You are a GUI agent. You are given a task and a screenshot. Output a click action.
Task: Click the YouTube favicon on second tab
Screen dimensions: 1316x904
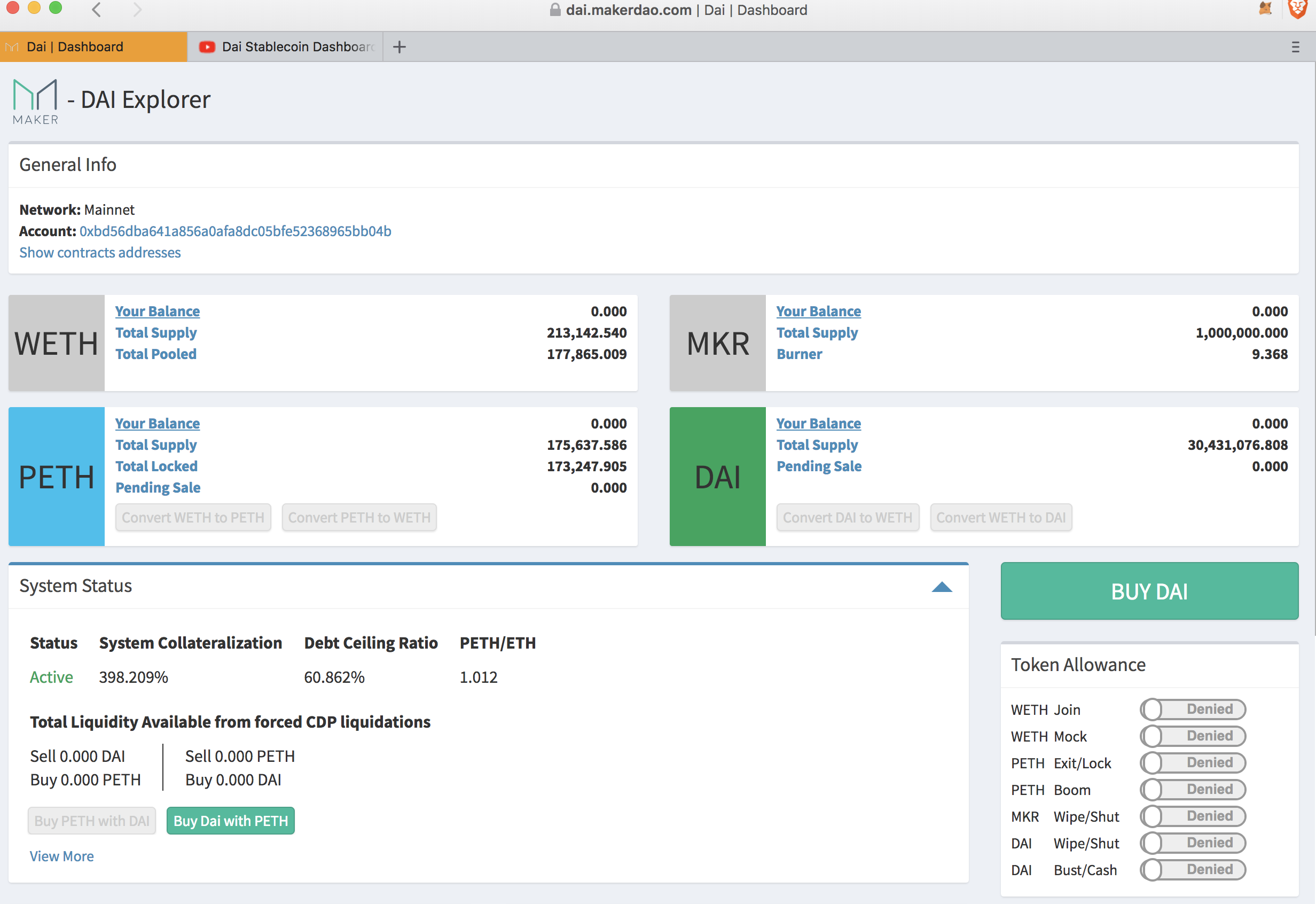click(x=207, y=47)
